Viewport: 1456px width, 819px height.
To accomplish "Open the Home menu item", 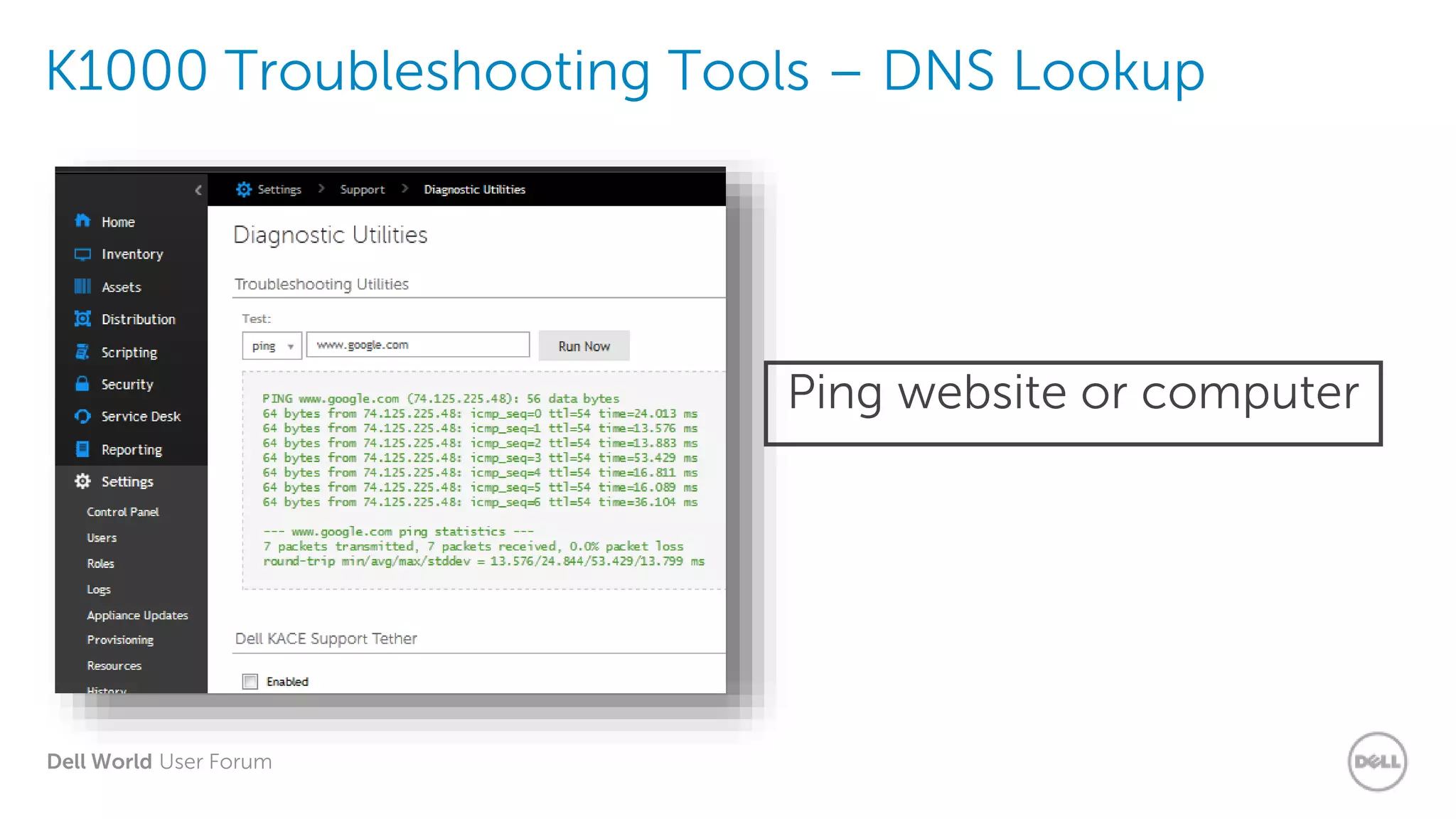I will (118, 222).
